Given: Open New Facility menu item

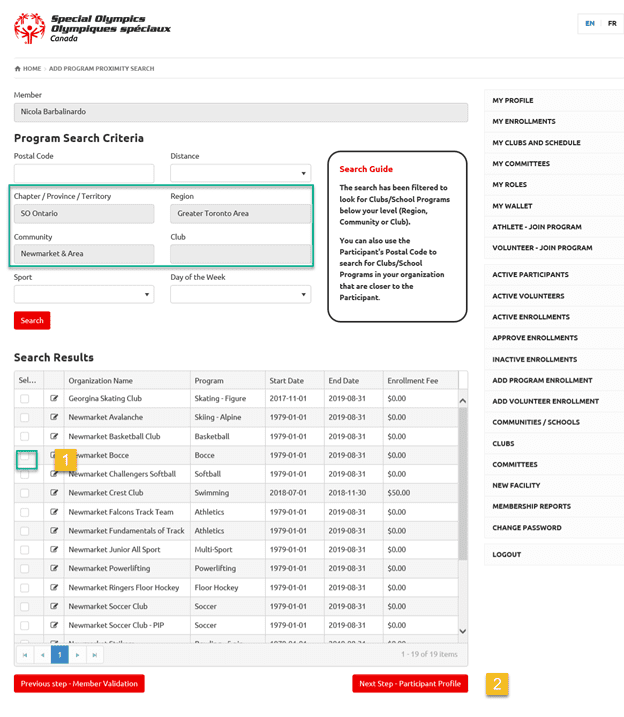Looking at the screenshot, I should pyautogui.click(x=516, y=485).
